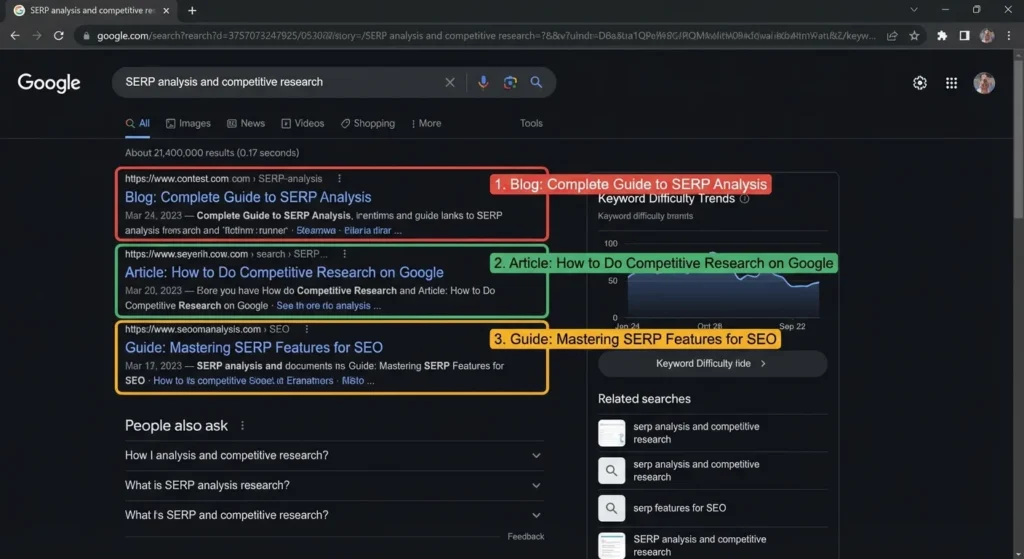The height and width of the screenshot is (559, 1024).
Task: Open options for the contest.com result
Action: tap(339, 178)
